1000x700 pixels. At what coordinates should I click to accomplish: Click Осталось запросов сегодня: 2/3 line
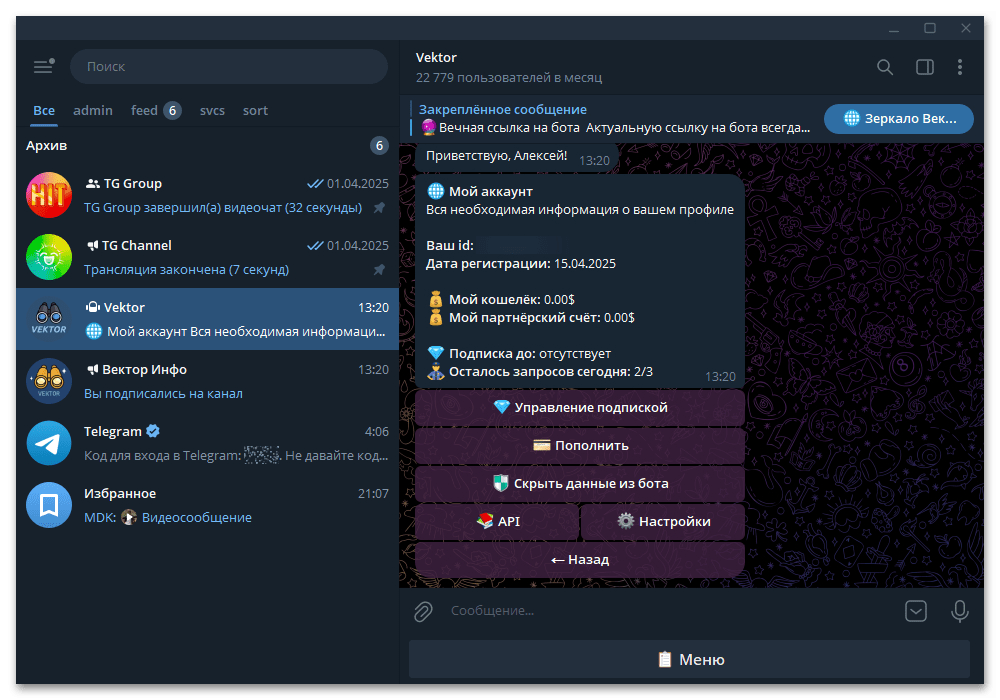coord(540,372)
